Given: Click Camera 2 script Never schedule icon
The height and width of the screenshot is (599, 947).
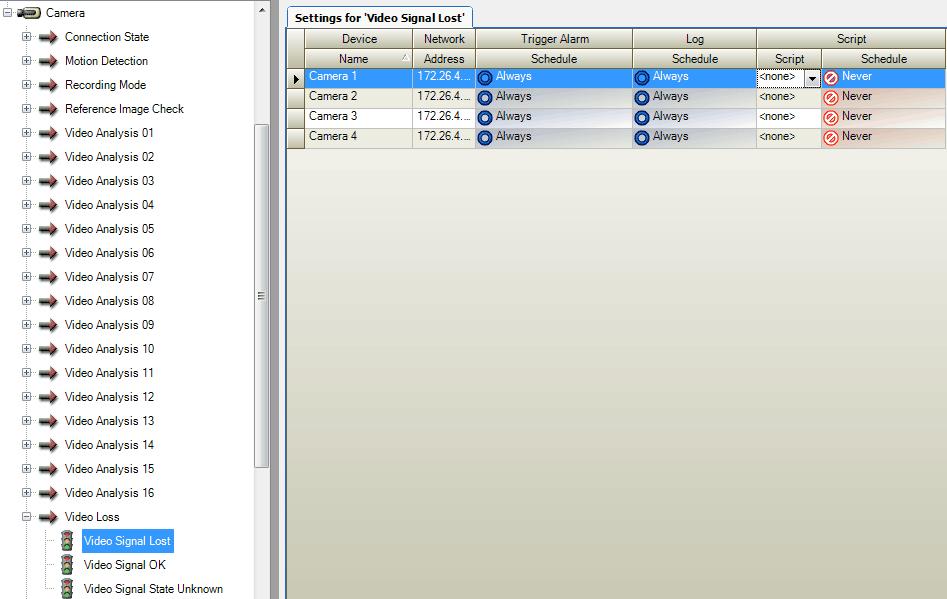Looking at the screenshot, I should (x=831, y=98).
